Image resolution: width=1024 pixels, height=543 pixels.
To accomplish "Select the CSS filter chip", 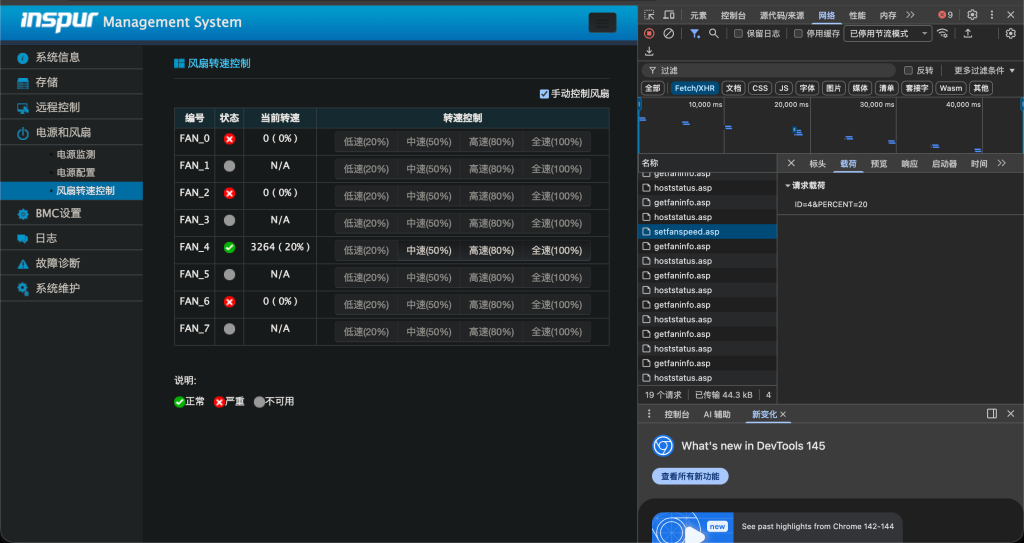I will point(760,88).
